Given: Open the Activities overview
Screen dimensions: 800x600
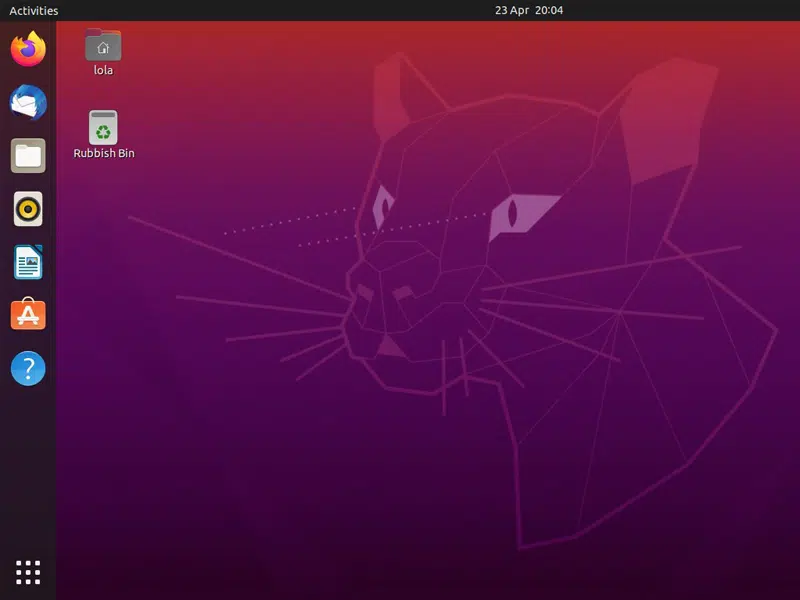Looking at the screenshot, I should pos(34,10).
